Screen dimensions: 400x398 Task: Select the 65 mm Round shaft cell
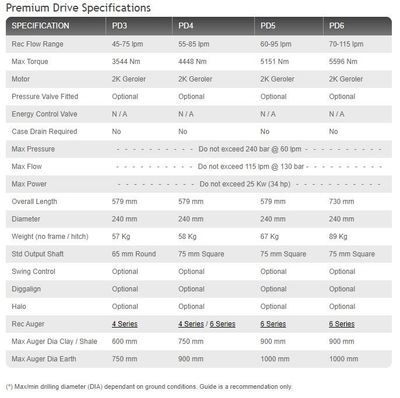(134, 254)
